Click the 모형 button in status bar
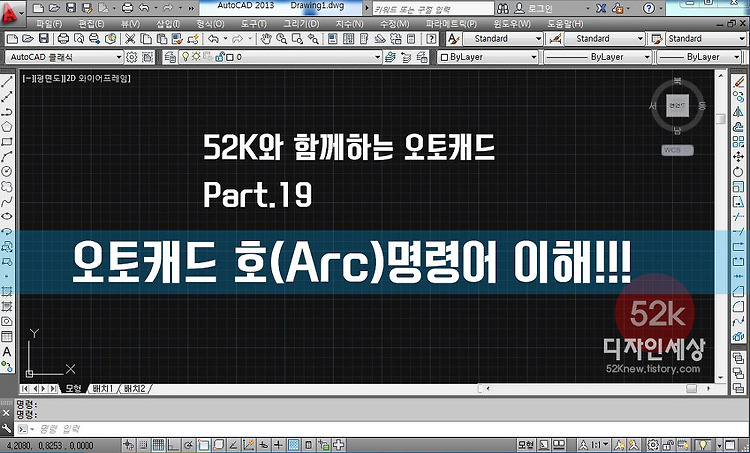 (526, 445)
